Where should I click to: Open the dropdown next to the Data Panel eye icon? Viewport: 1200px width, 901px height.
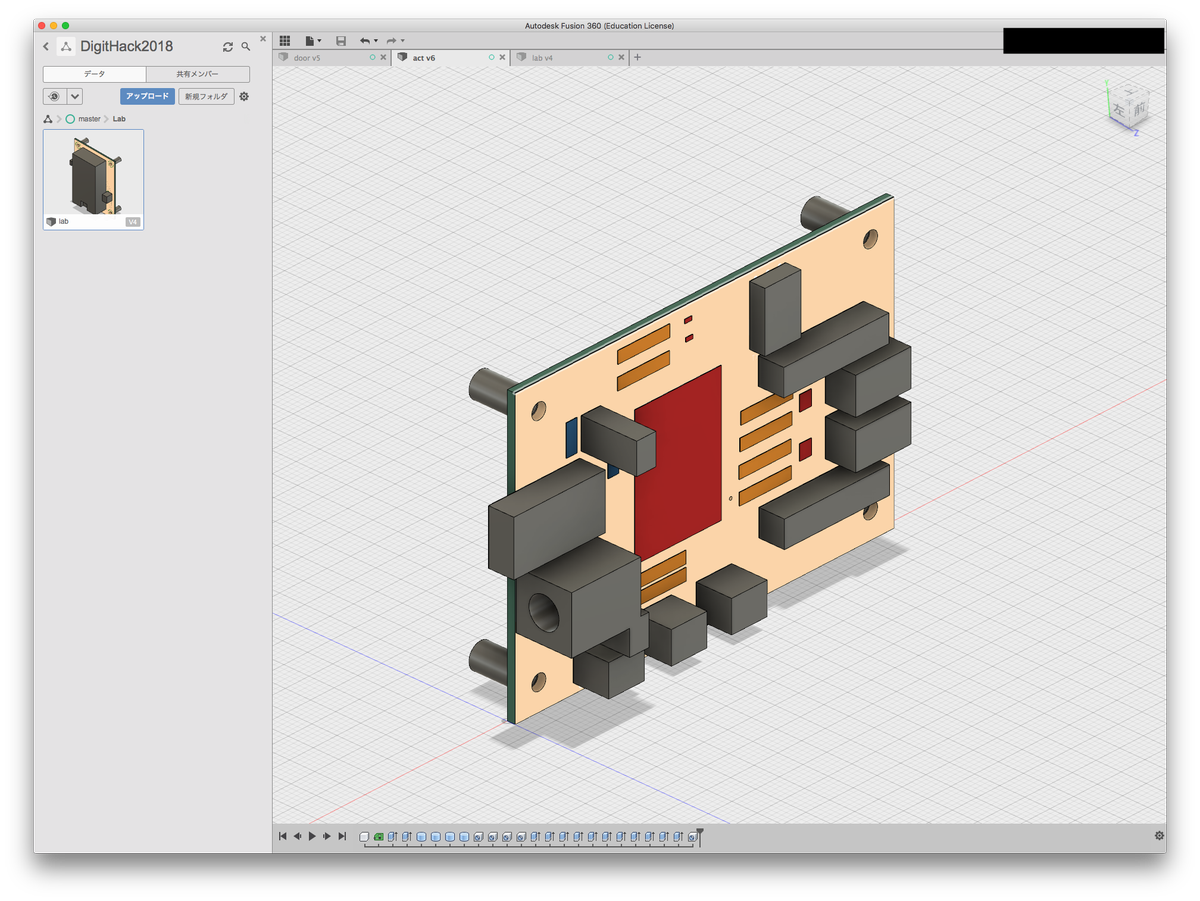(x=75, y=96)
